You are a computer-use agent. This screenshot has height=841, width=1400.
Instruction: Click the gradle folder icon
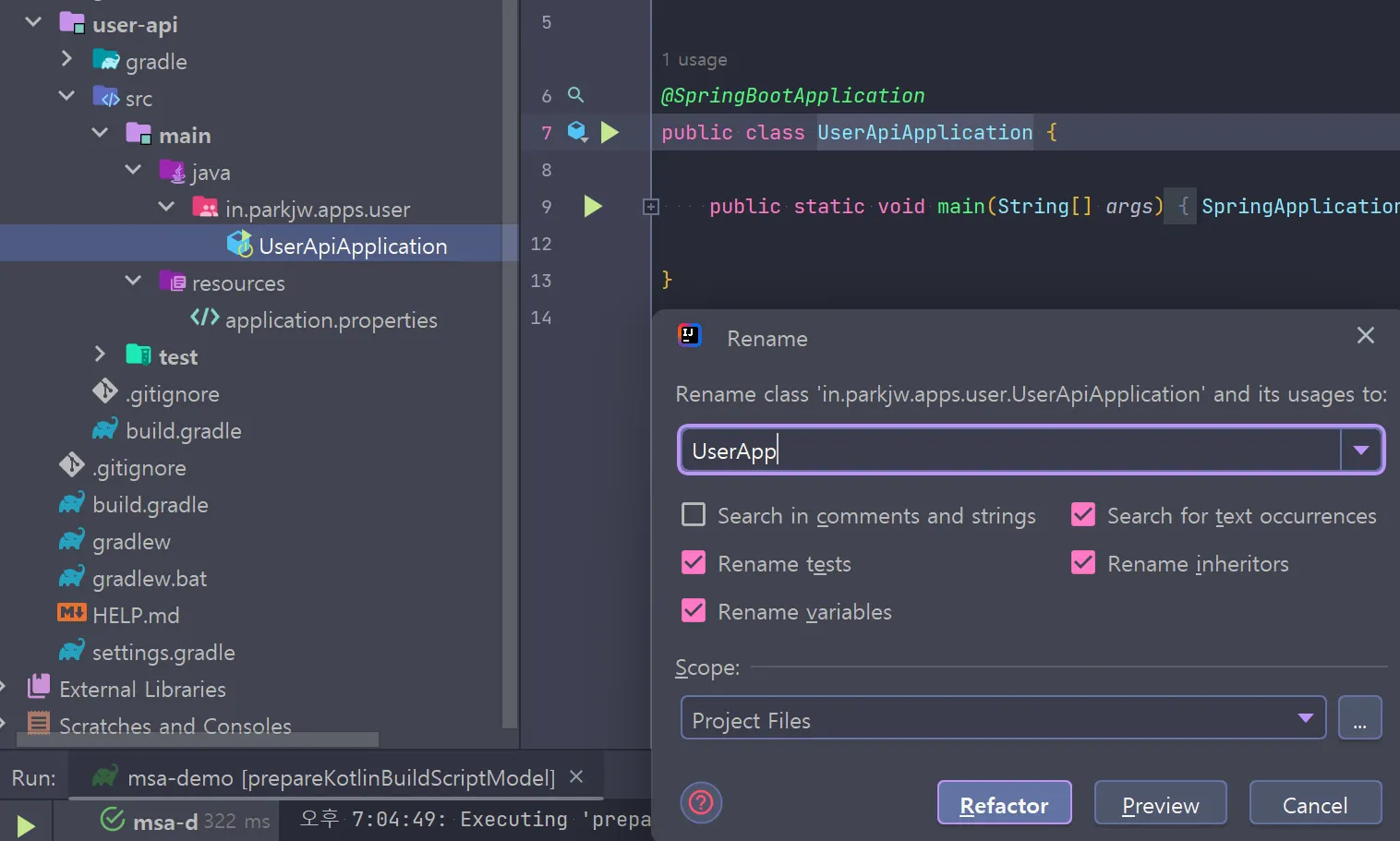click(106, 61)
